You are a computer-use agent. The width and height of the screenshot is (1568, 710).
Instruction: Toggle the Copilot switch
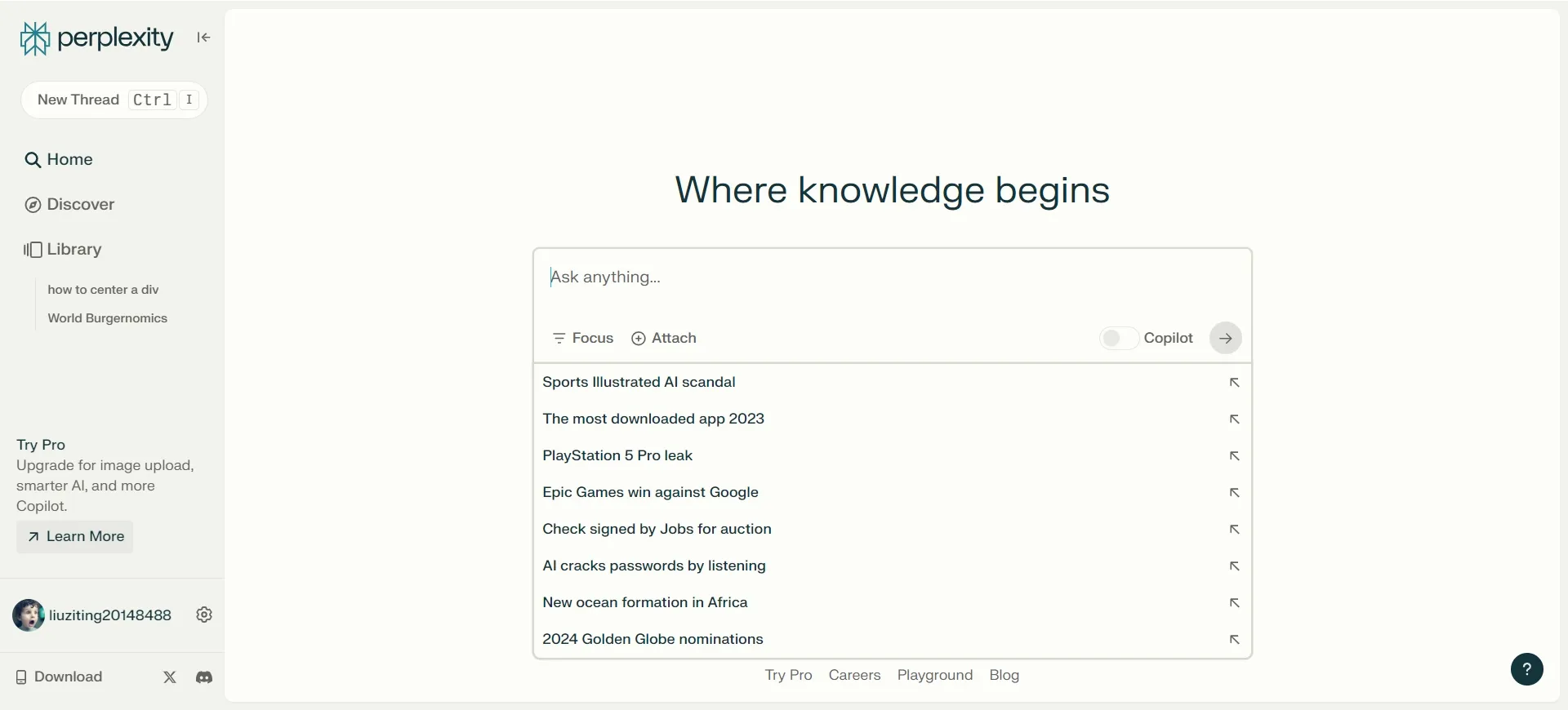click(x=1118, y=339)
